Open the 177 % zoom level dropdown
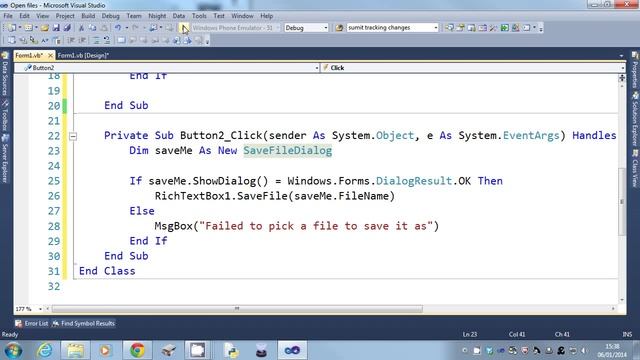Viewport: 640px width, 360px height. pyautogui.click(x=40, y=309)
